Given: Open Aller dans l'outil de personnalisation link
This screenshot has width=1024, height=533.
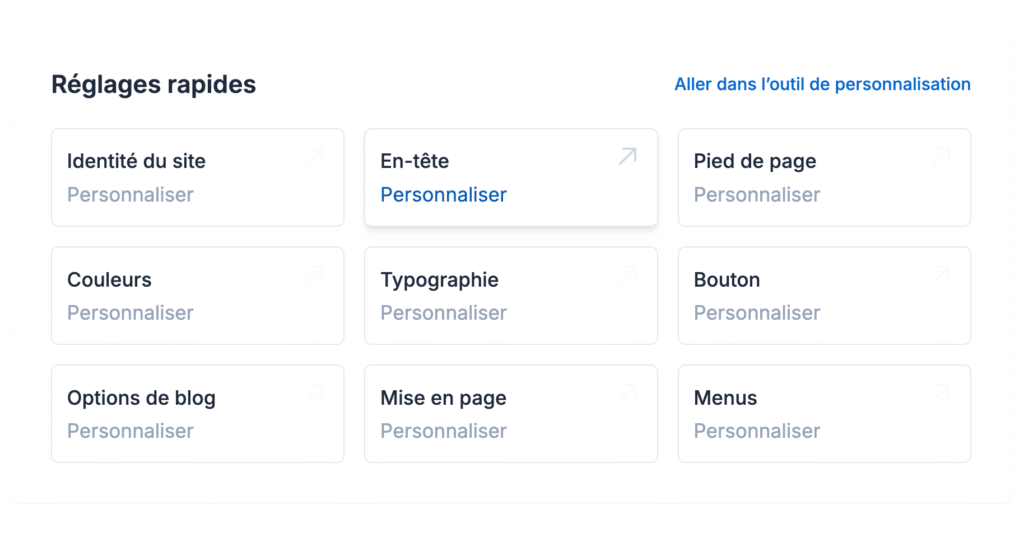Looking at the screenshot, I should [822, 84].
